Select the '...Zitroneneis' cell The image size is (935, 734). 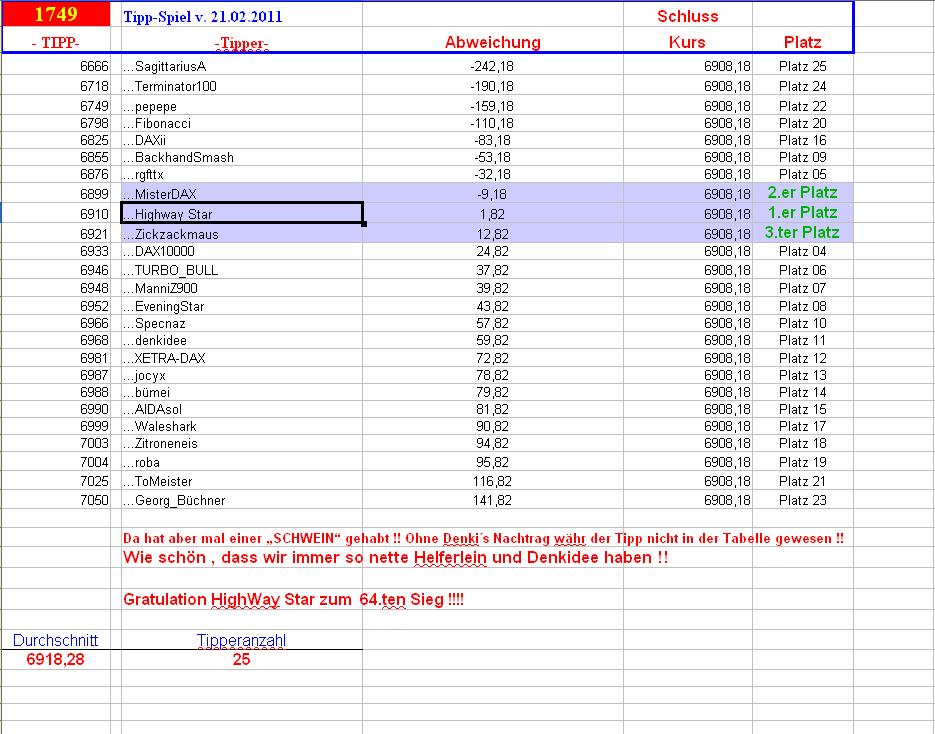coord(242,444)
